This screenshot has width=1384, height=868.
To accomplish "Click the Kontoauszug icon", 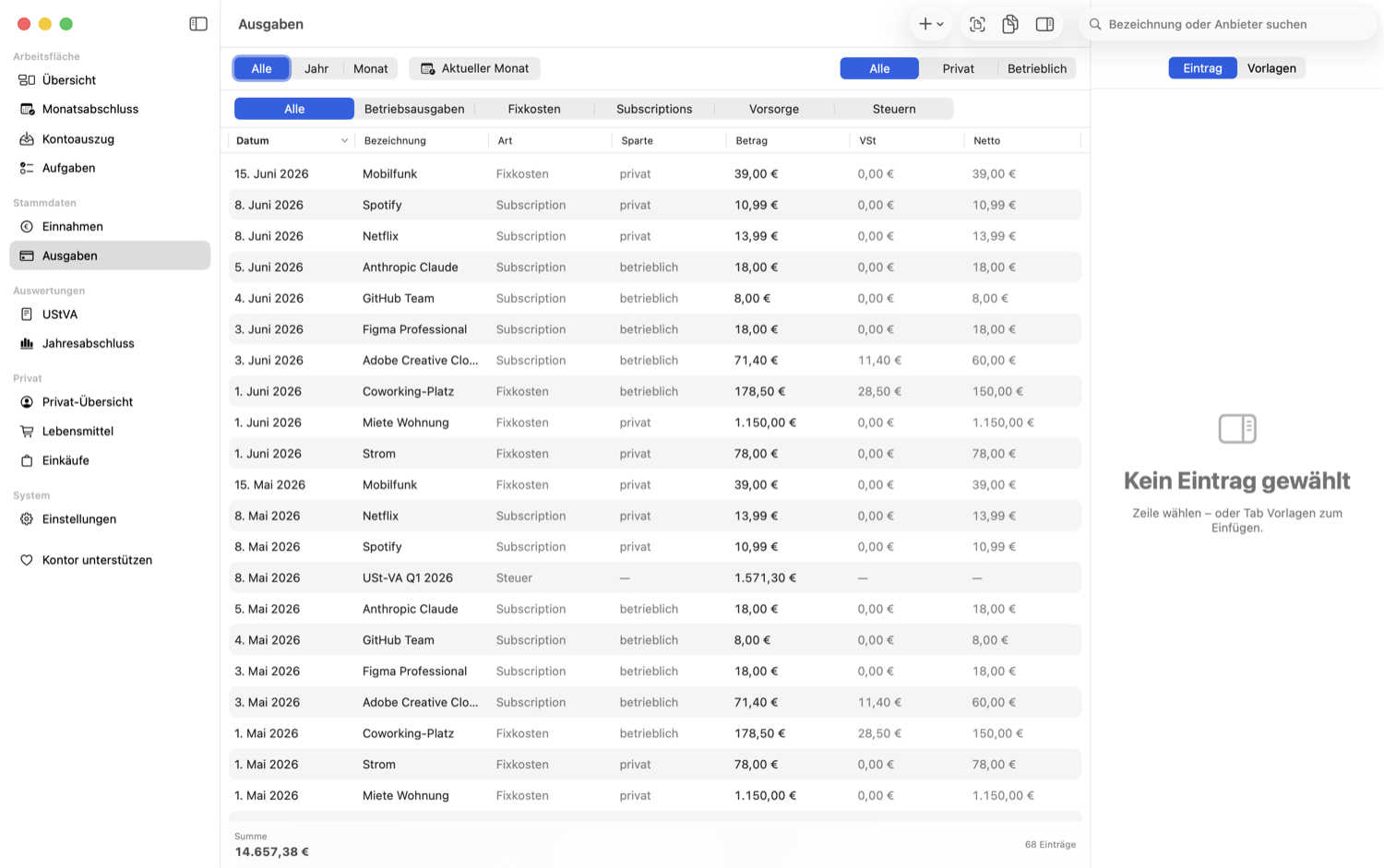I will click(x=27, y=139).
